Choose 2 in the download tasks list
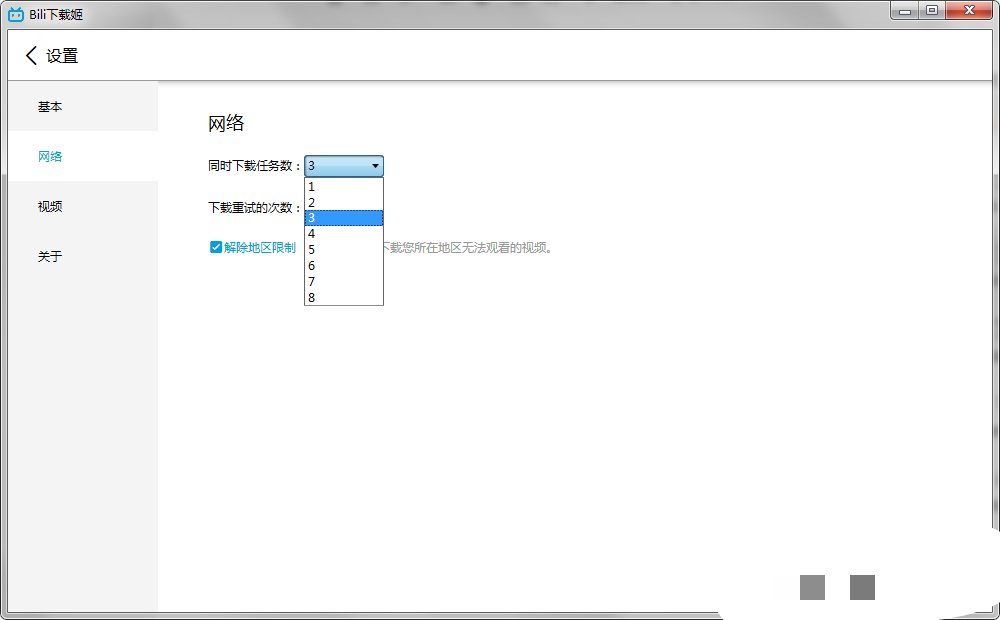 pos(344,202)
